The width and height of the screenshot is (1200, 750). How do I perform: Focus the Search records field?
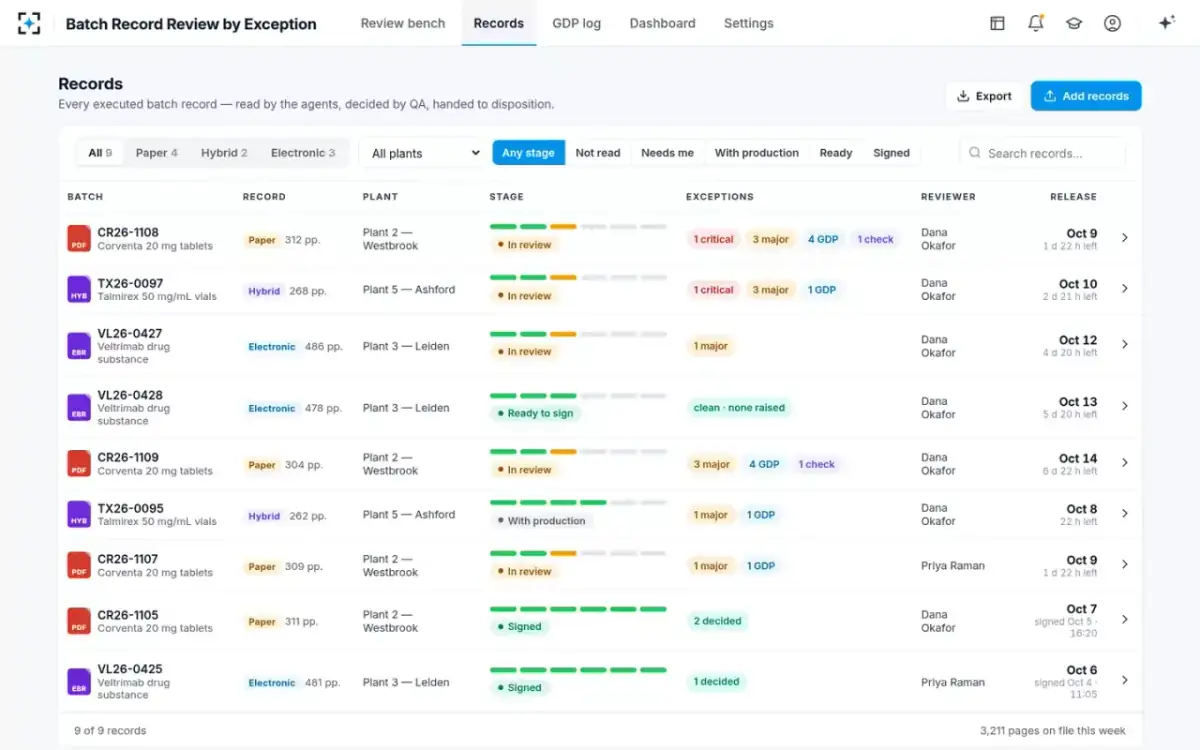point(1043,153)
